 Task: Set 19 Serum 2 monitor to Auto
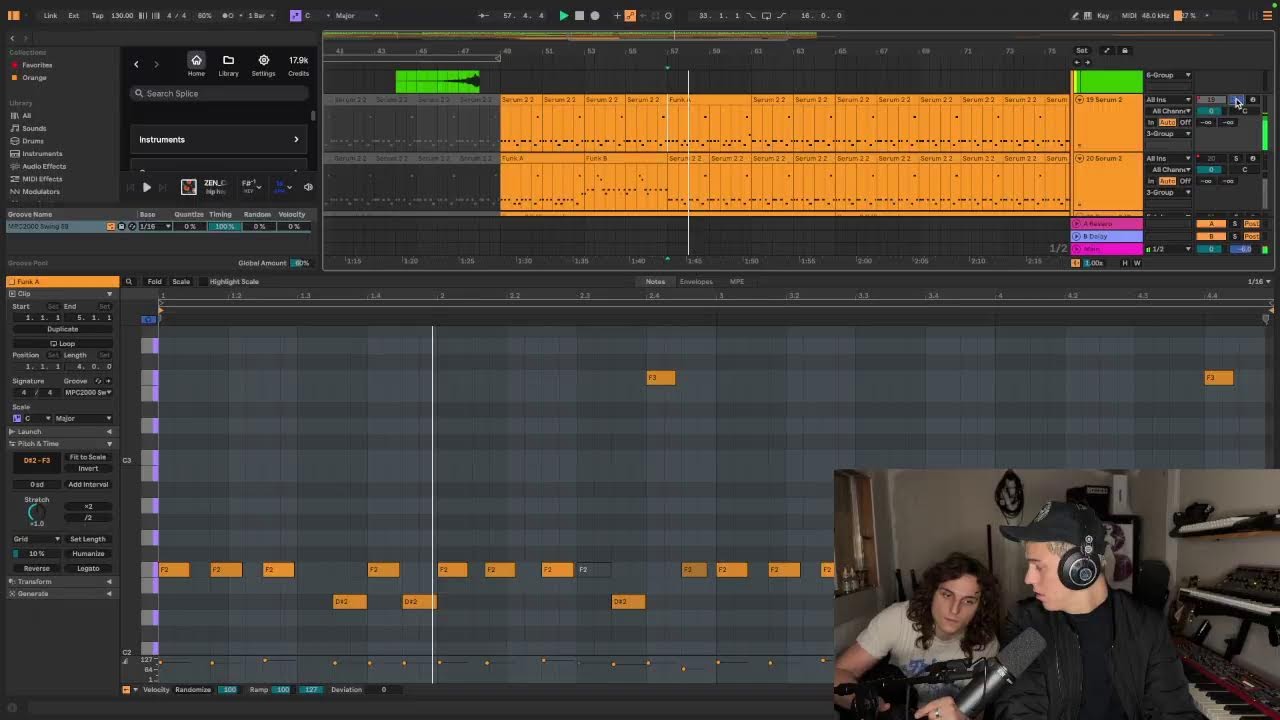pyautogui.click(x=1167, y=122)
